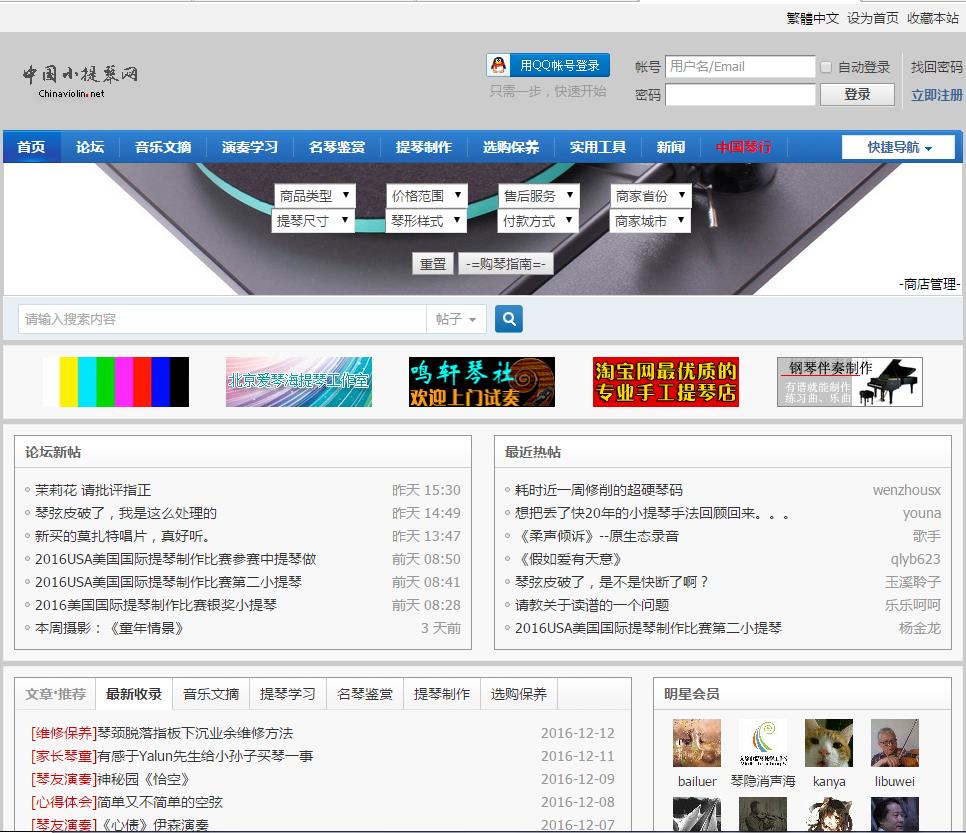Open 选购保养 nav item
The image size is (966, 833).
pos(511,147)
